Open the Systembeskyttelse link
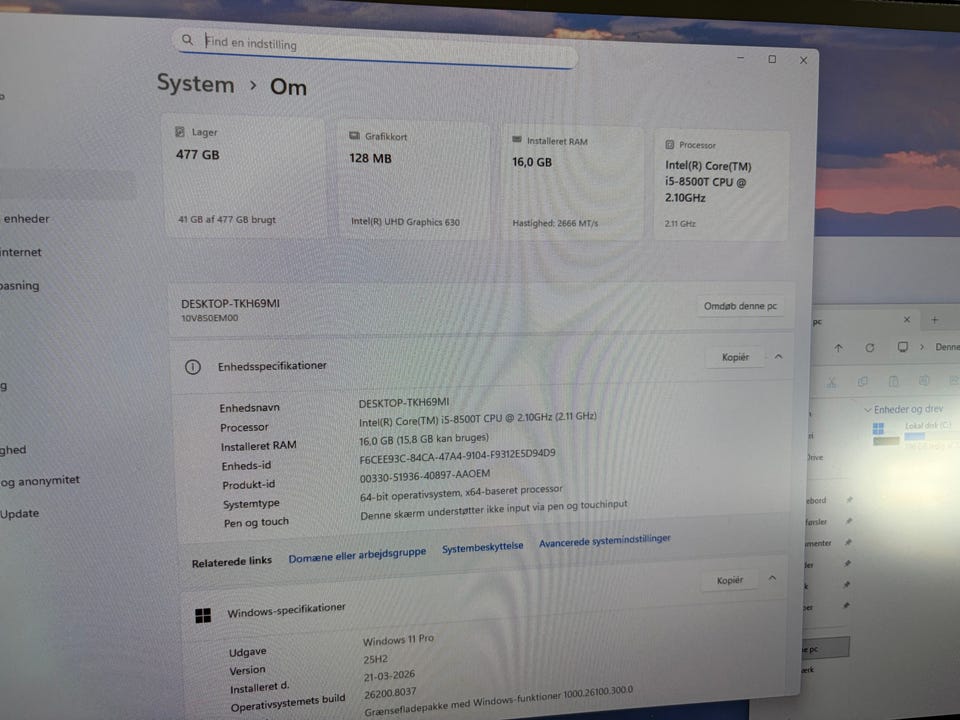This screenshot has height=720, width=960. 482,547
